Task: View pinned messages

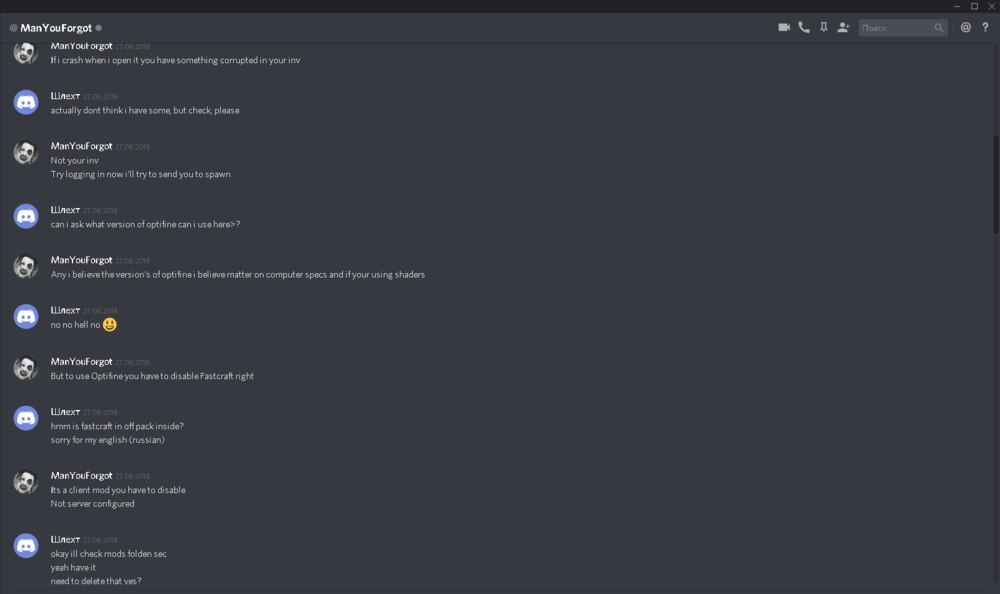Action: point(823,27)
